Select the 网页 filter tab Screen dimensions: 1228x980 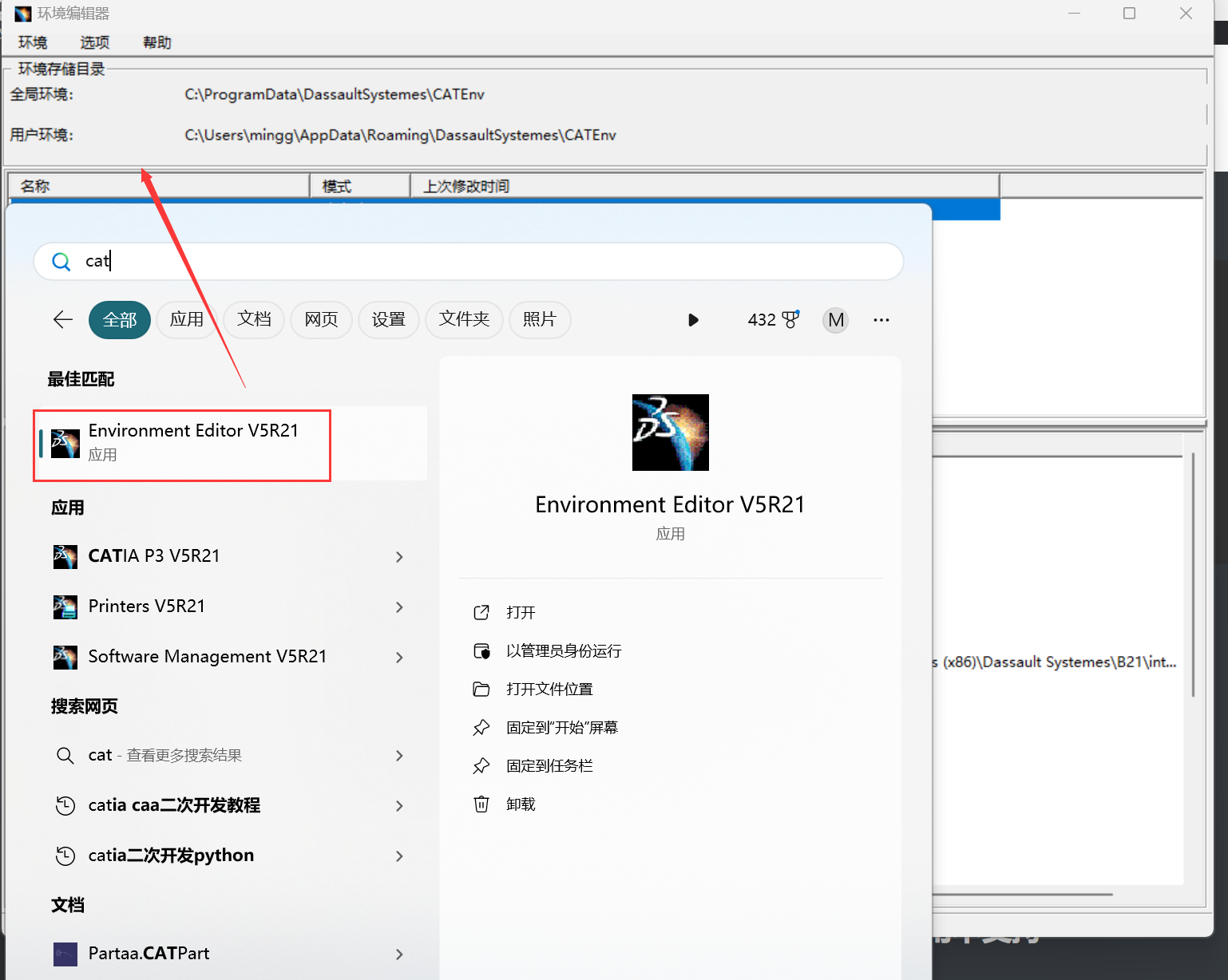click(x=321, y=320)
